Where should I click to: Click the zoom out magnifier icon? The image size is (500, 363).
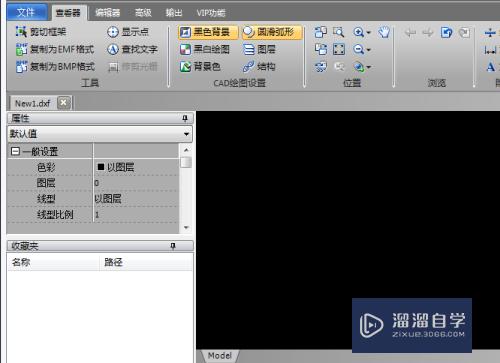[359, 49]
